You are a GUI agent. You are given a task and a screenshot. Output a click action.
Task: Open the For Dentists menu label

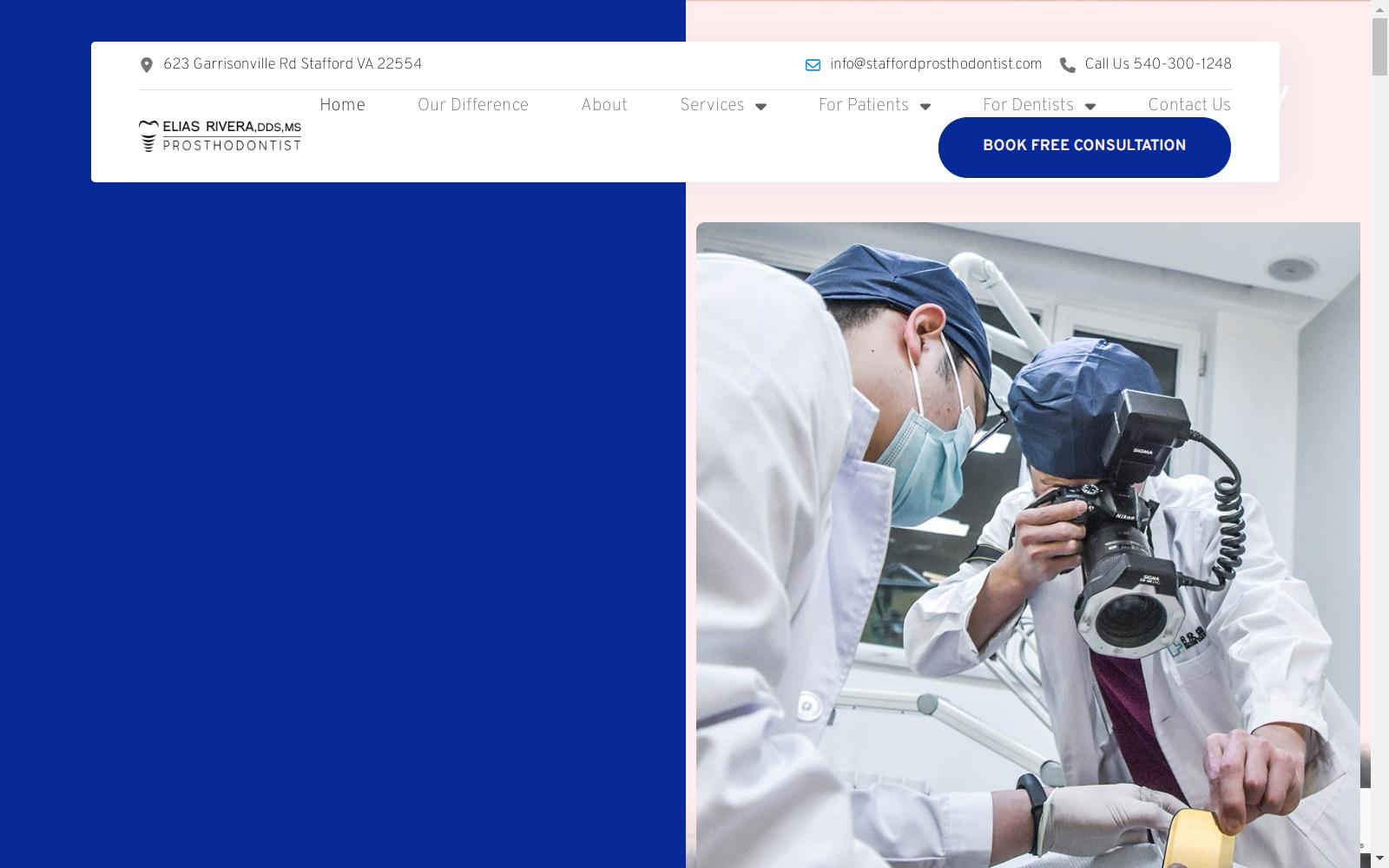point(1028,105)
